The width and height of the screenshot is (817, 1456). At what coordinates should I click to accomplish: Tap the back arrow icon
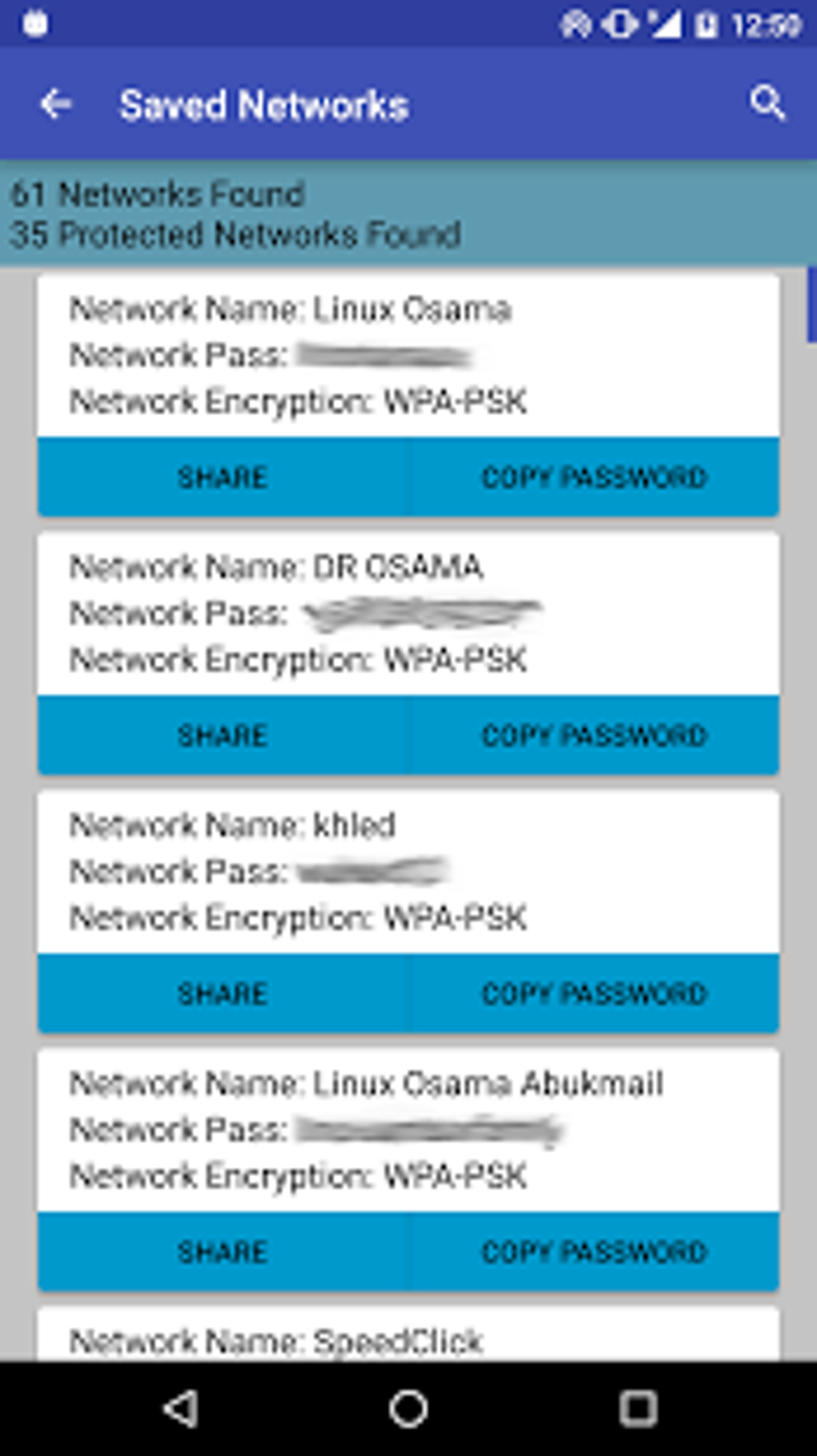click(x=55, y=104)
